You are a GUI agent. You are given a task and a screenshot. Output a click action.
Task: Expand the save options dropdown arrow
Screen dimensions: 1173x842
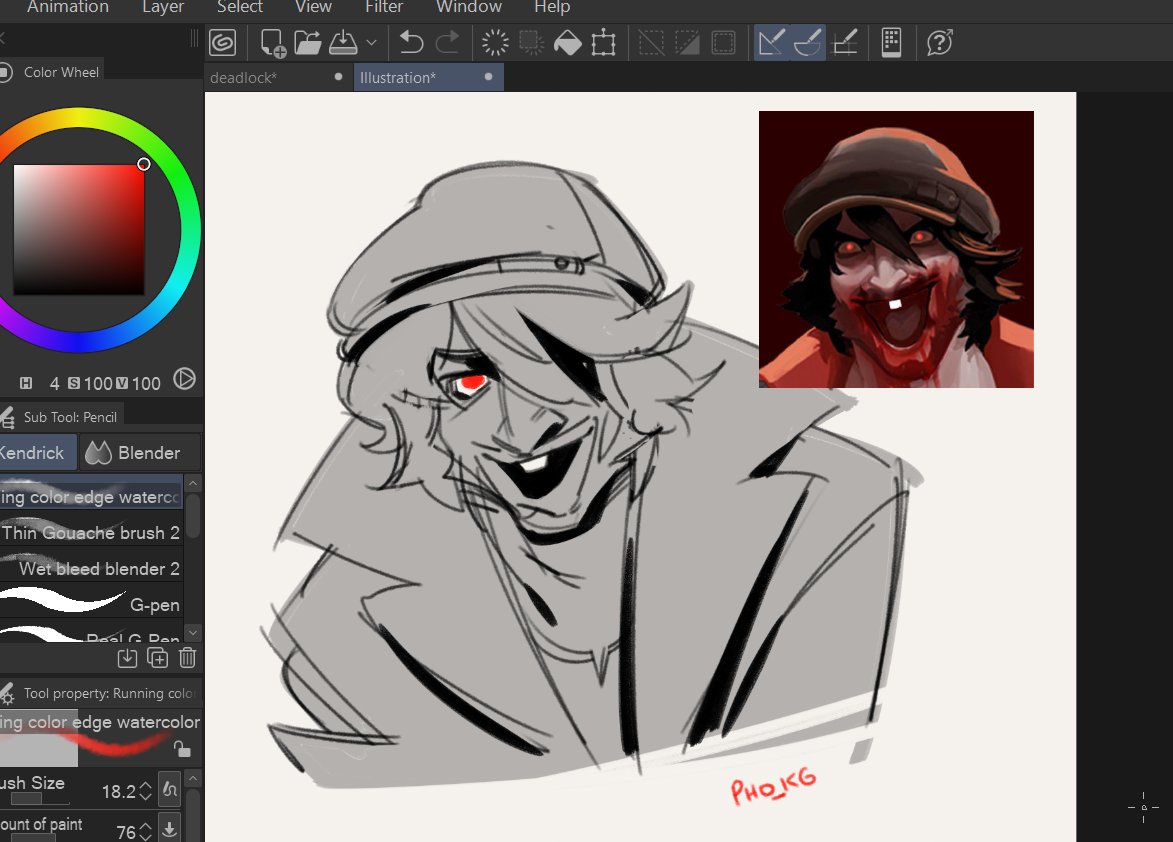point(371,43)
